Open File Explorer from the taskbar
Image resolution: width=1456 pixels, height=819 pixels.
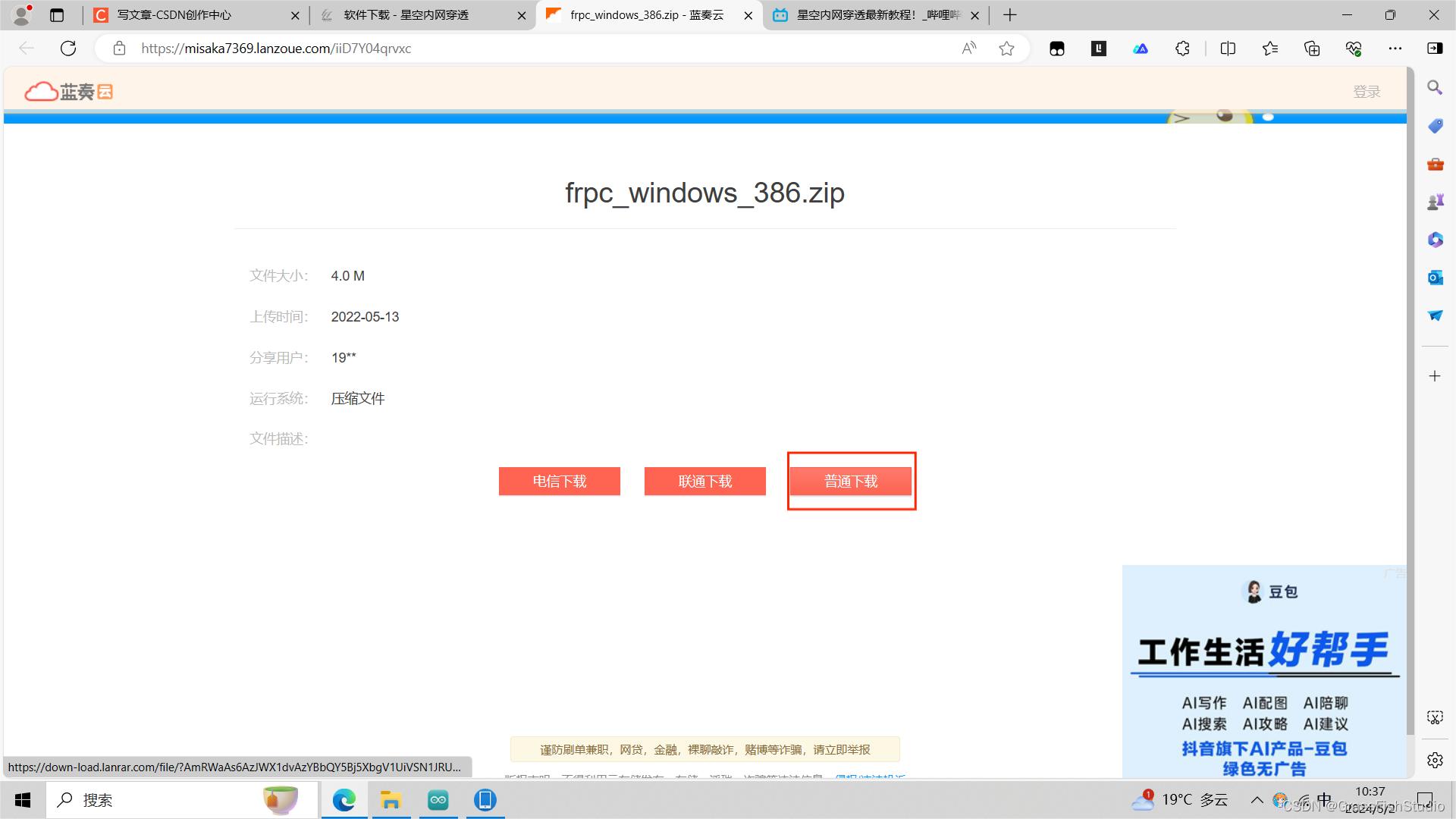point(391,799)
